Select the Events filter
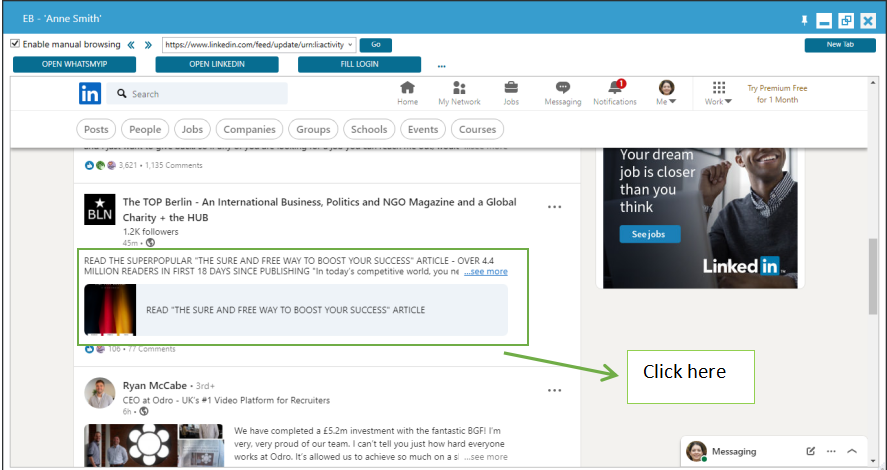Image resolution: width=887 pixels, height=470 pixels. (423, 130)
